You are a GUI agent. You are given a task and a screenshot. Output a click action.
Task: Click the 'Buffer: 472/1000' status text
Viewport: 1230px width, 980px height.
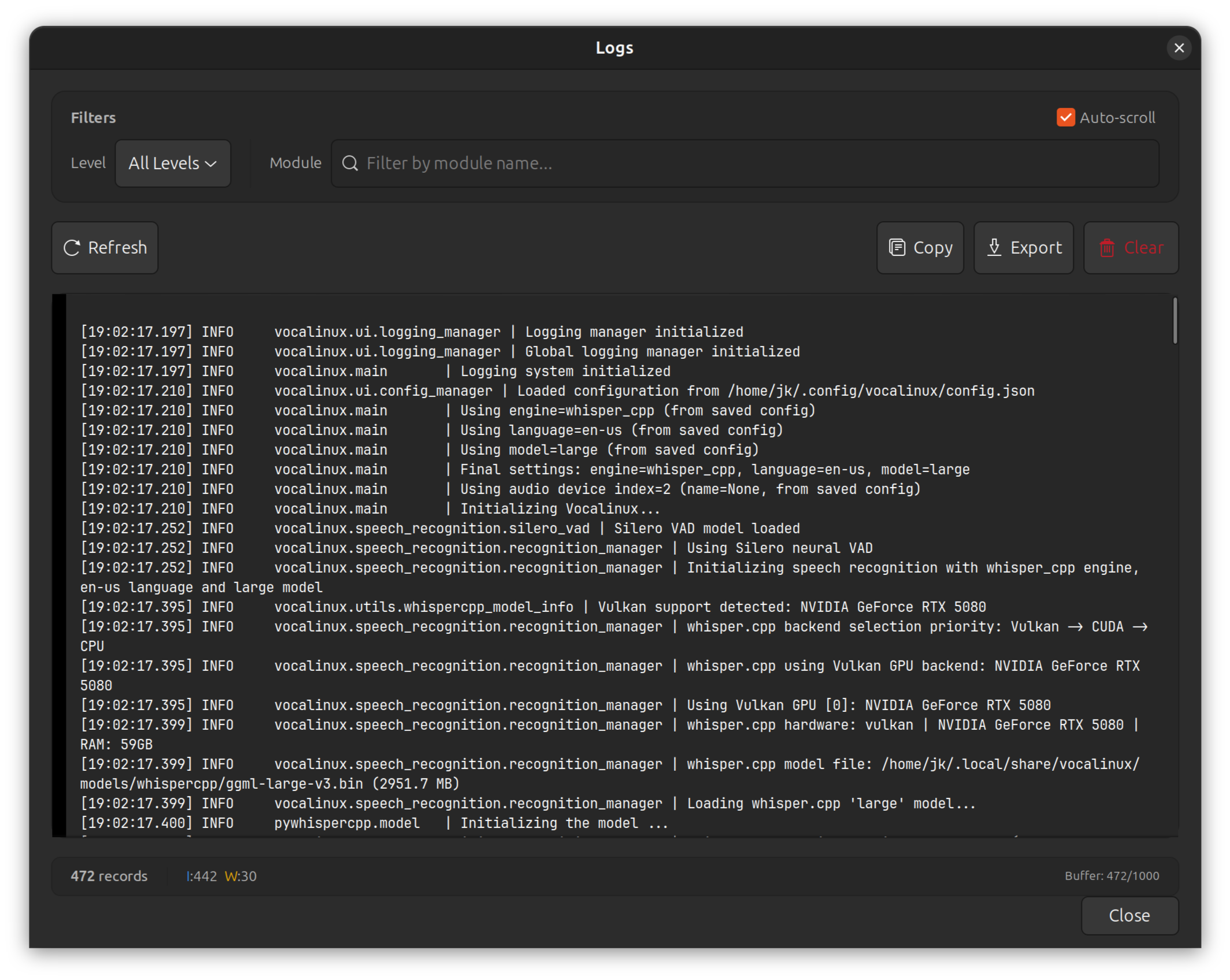point(1112,876)
